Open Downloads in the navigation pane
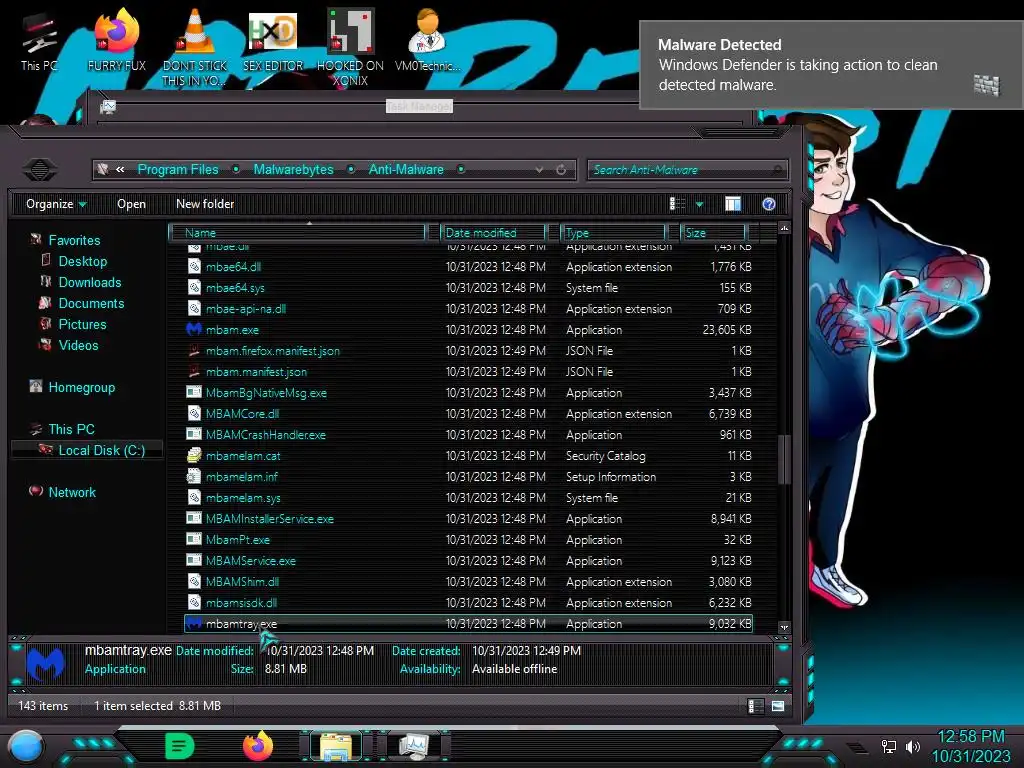Screen dimensions: 1024x768 coord(89,282)
